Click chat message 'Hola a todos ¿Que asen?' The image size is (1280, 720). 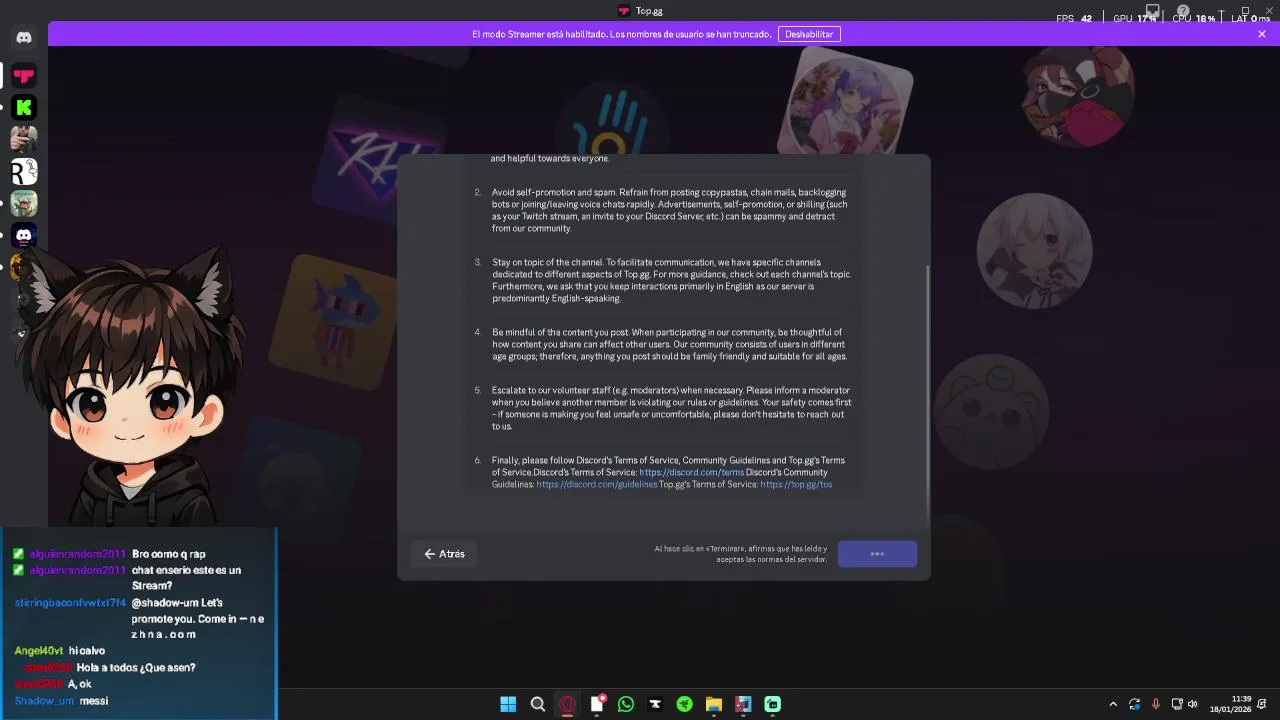click(x=136, y=667)
